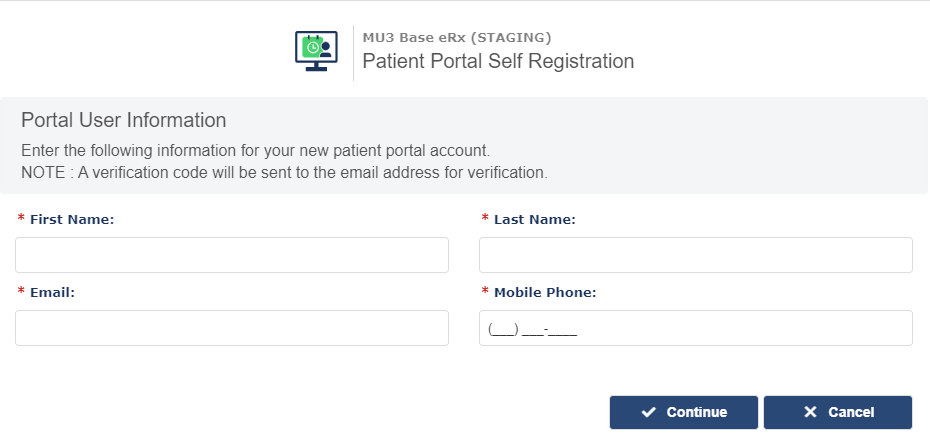Click the MU3 Base eRx (STAGING) text

tap(457, 38)
